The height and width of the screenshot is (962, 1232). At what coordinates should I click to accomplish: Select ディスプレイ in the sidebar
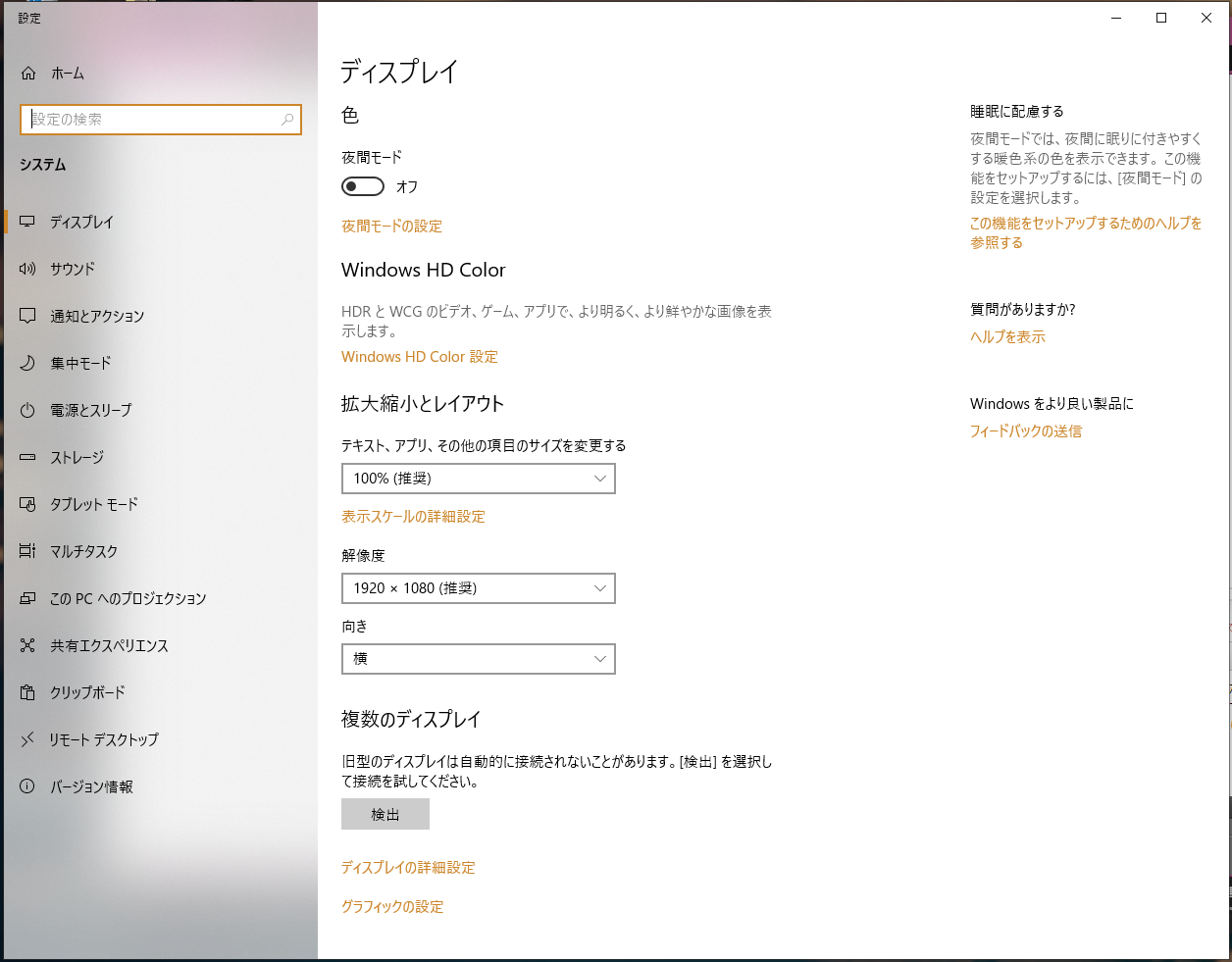[x=159, y=223]
